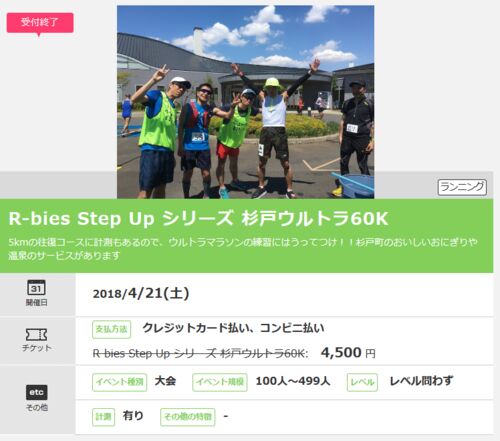The height and width of the screenshot is (441, 500).
Task: Click クレジットカード払い、コンビニ払い payment text
Action: pos(233,328)
